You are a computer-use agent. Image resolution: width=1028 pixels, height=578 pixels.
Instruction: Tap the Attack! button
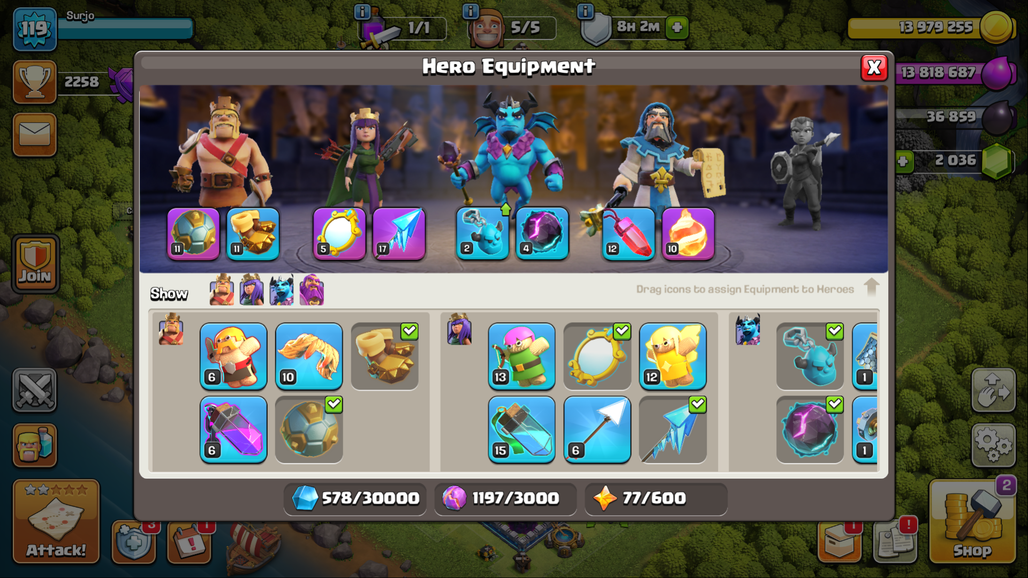coord(56,521)
